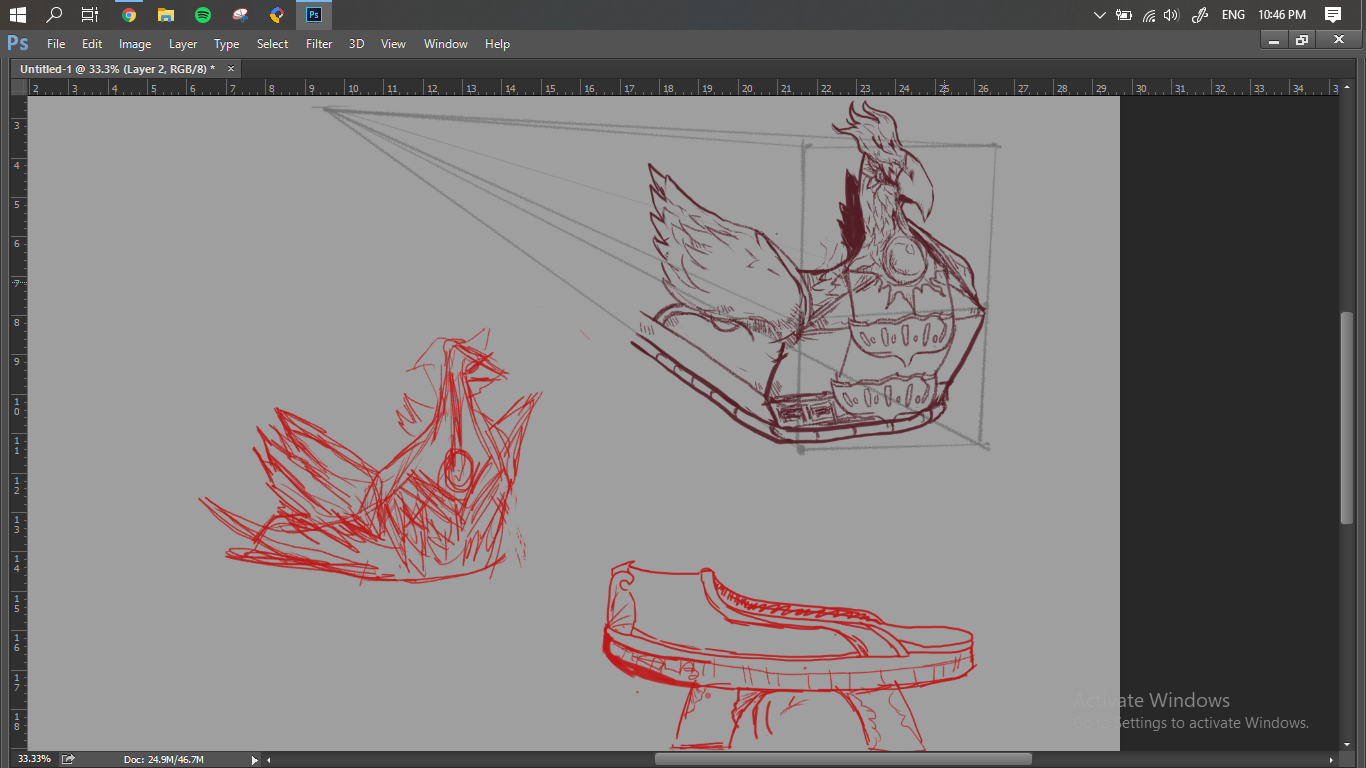Viewport: 1366px width, 768px height.
Task: Select the Untitled-1 document tab
Action: 117,69
